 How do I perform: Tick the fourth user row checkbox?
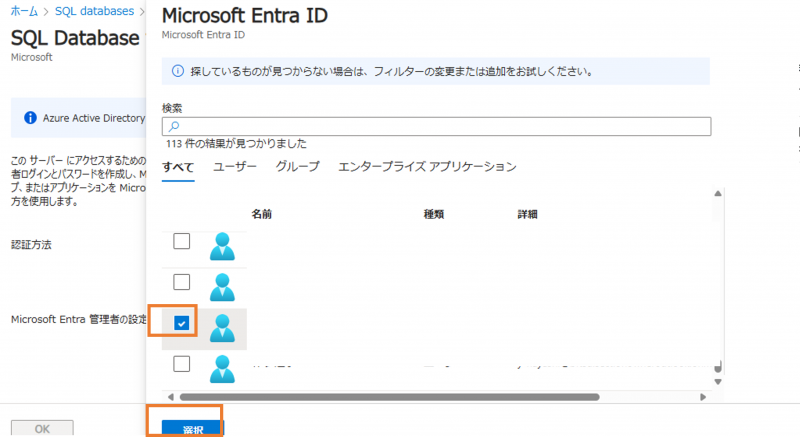[182, 364]
